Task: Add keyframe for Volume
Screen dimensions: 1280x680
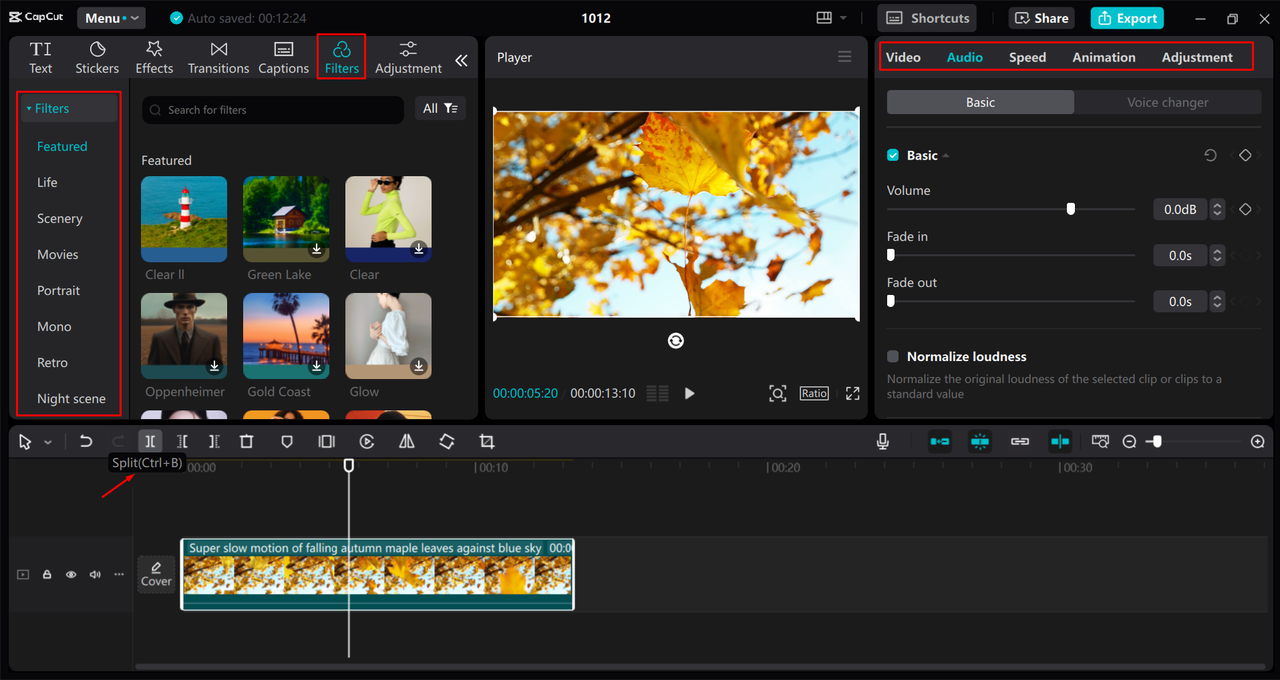Action: [1245, 210]
